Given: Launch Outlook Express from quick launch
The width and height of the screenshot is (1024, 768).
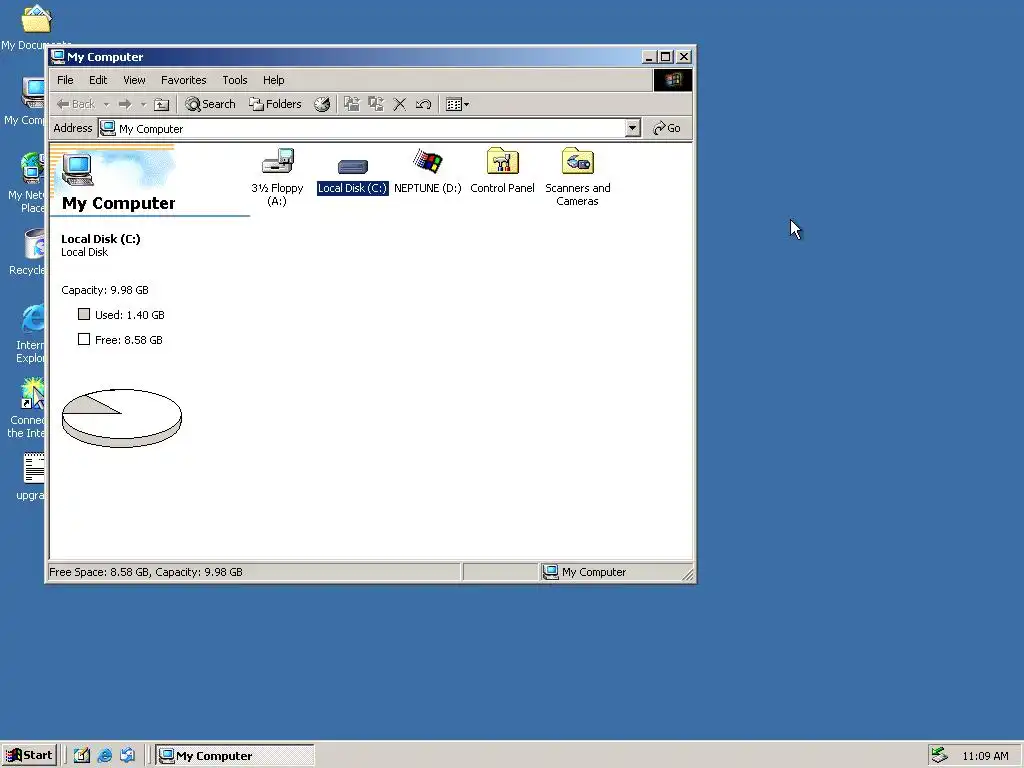Looking at the screenshot, I should coord(127,756).
